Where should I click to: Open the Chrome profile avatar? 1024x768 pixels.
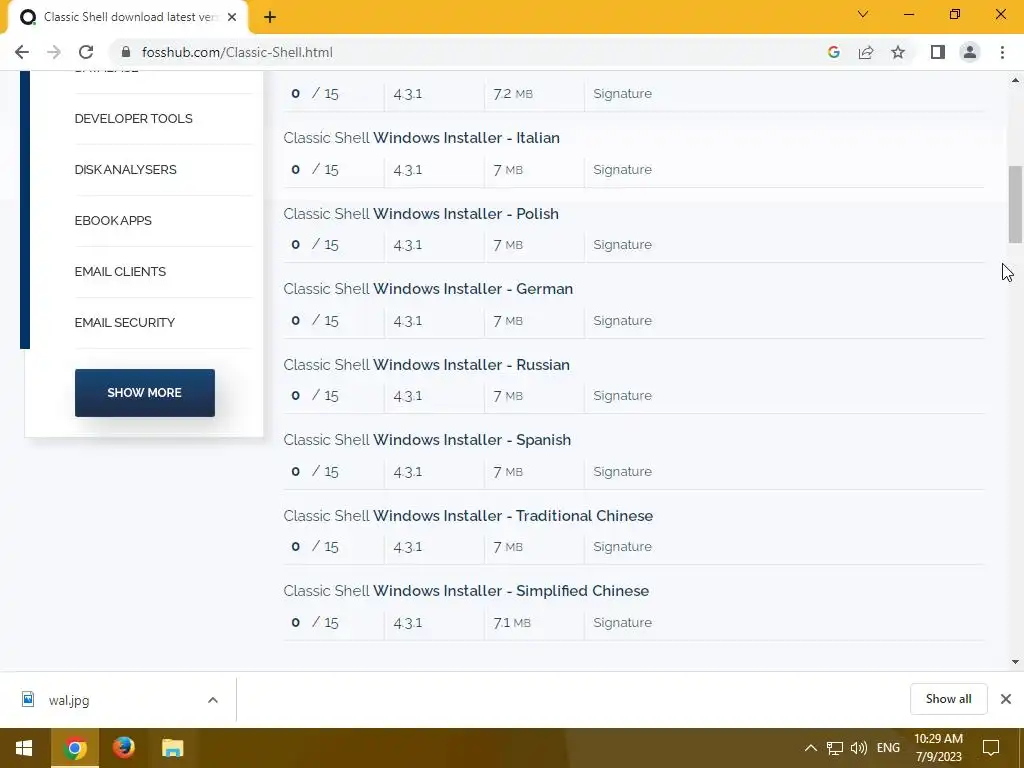tap(970, 52)
